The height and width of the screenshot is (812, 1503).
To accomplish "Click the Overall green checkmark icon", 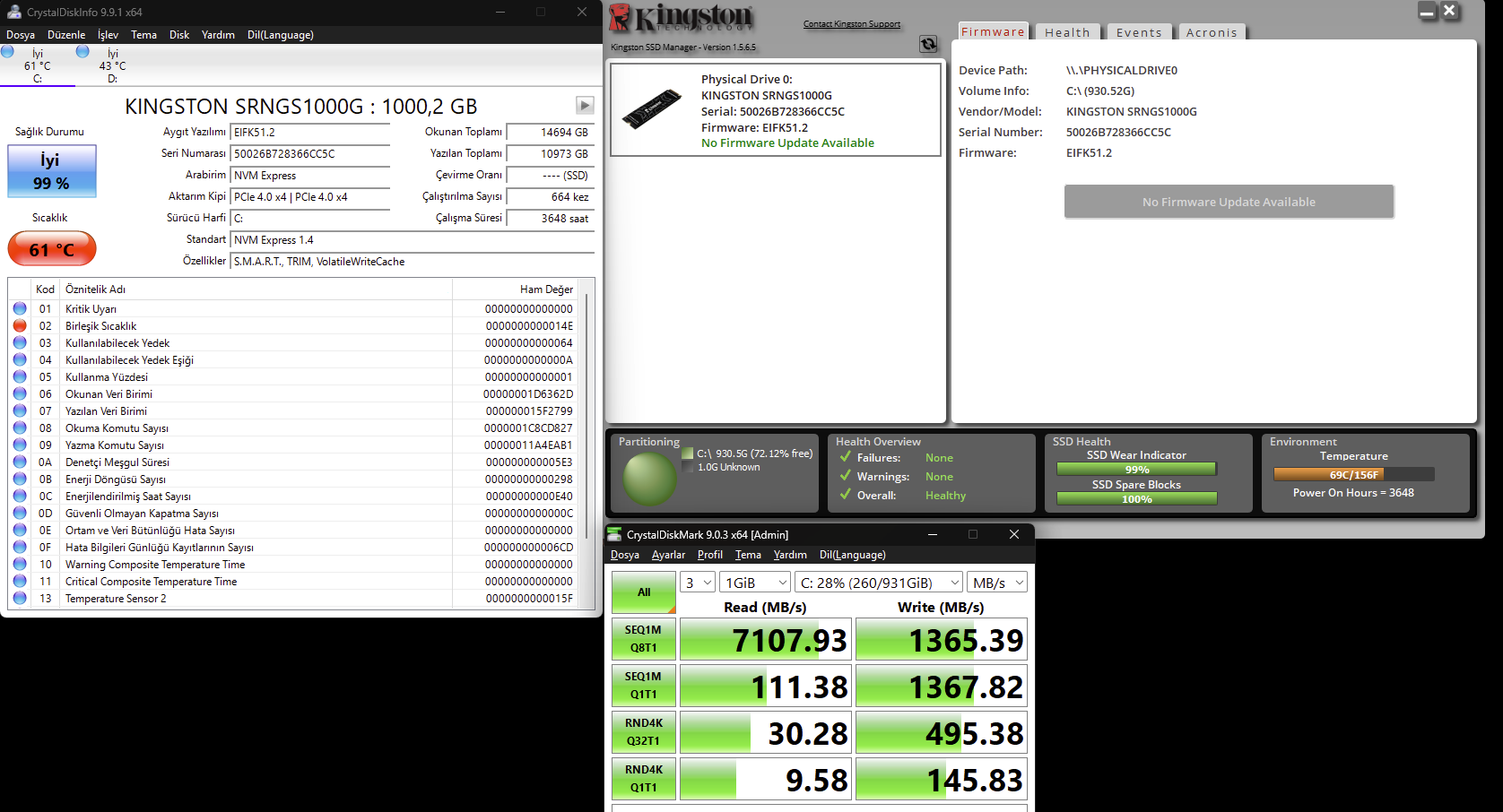I will pyautogui.click(x=845, y=494).
